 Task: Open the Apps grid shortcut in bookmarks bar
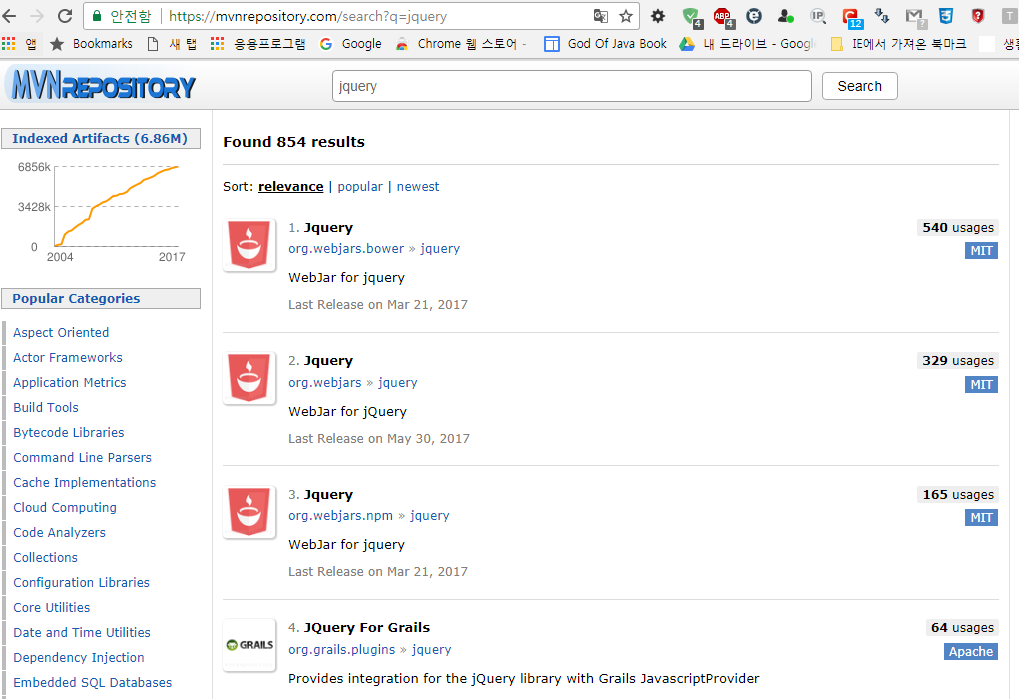tap(19, 44)
